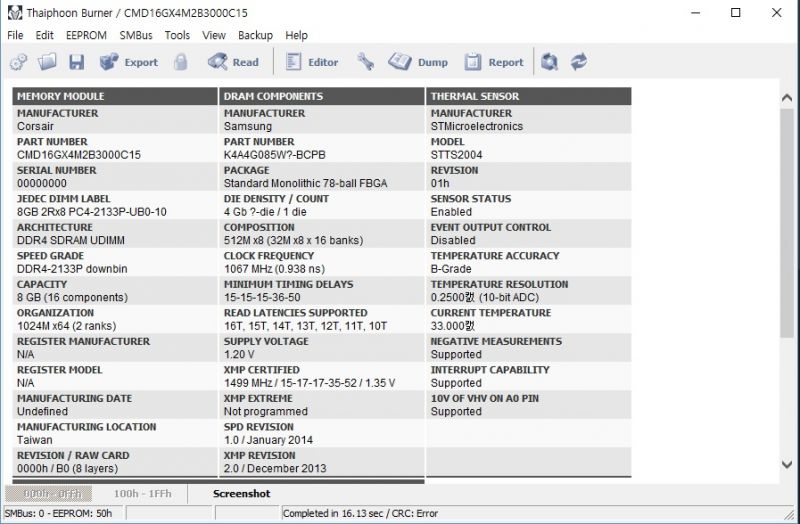Click SPD revision 1.0 / January 2014

coord(268,440)
